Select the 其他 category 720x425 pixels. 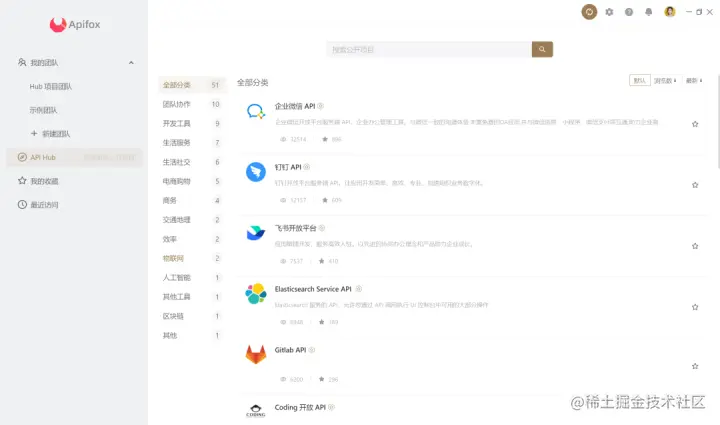tap(192, 336)
